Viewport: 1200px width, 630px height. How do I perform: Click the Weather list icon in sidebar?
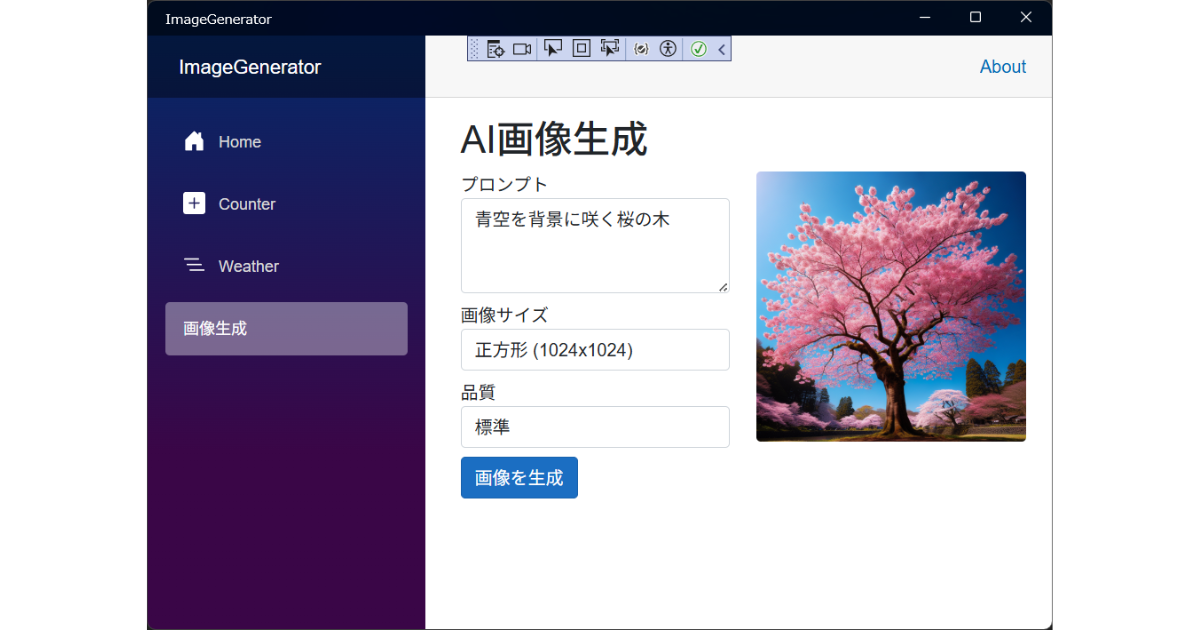[194, 265]
